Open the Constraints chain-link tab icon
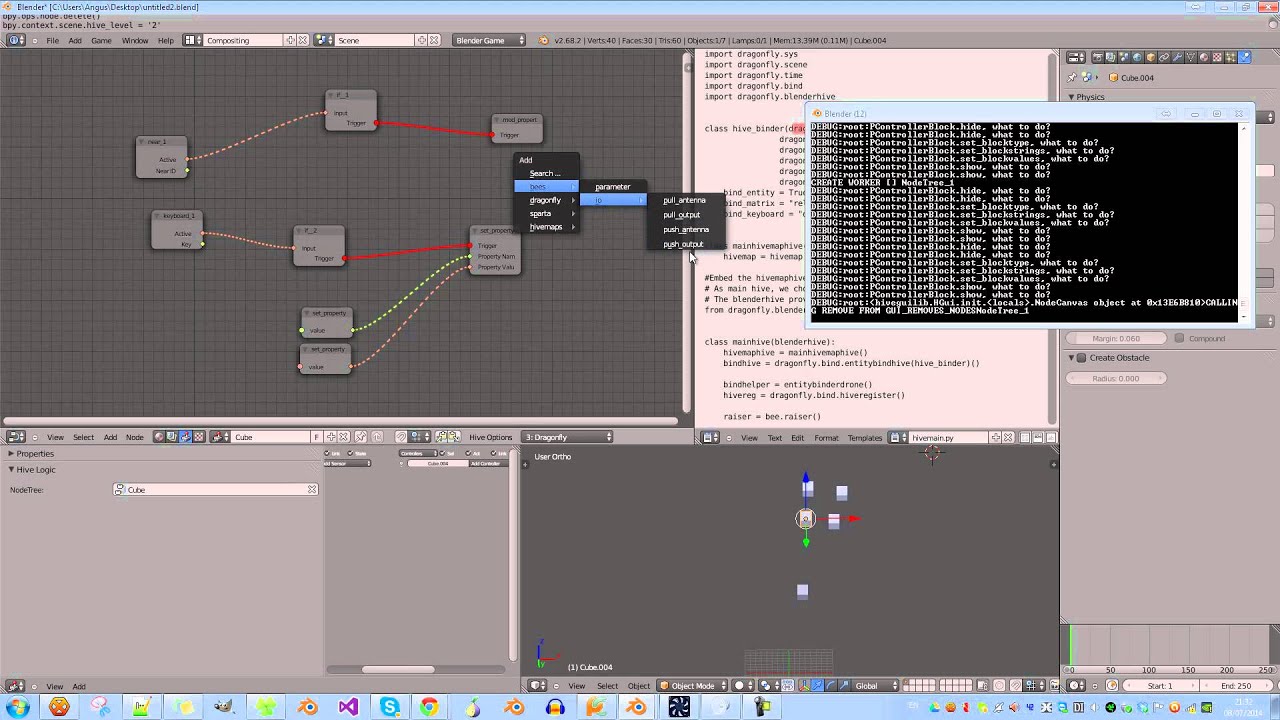 tap(1164, 57)
